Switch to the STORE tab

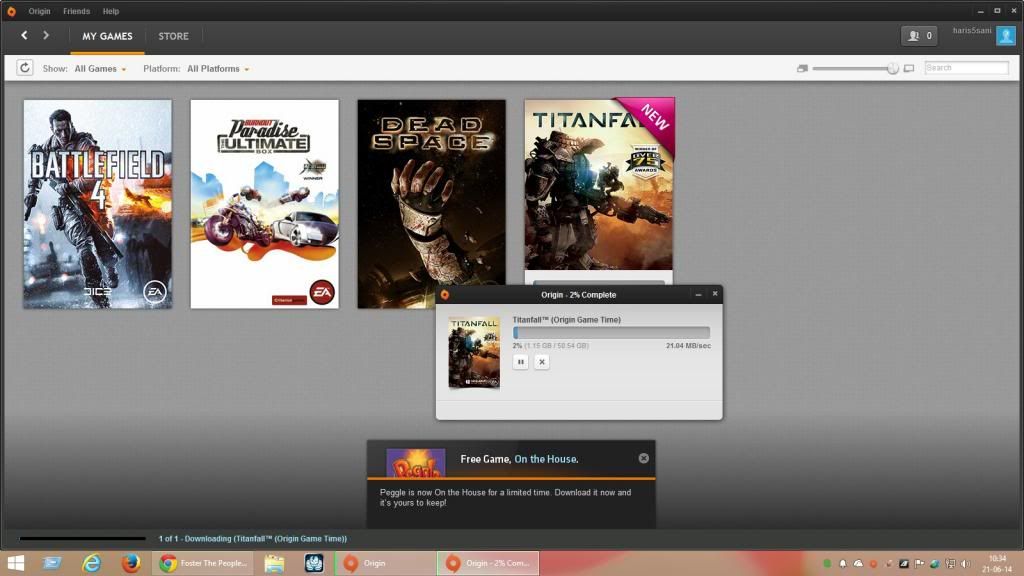pyautogui.click(x=173, y=37)
